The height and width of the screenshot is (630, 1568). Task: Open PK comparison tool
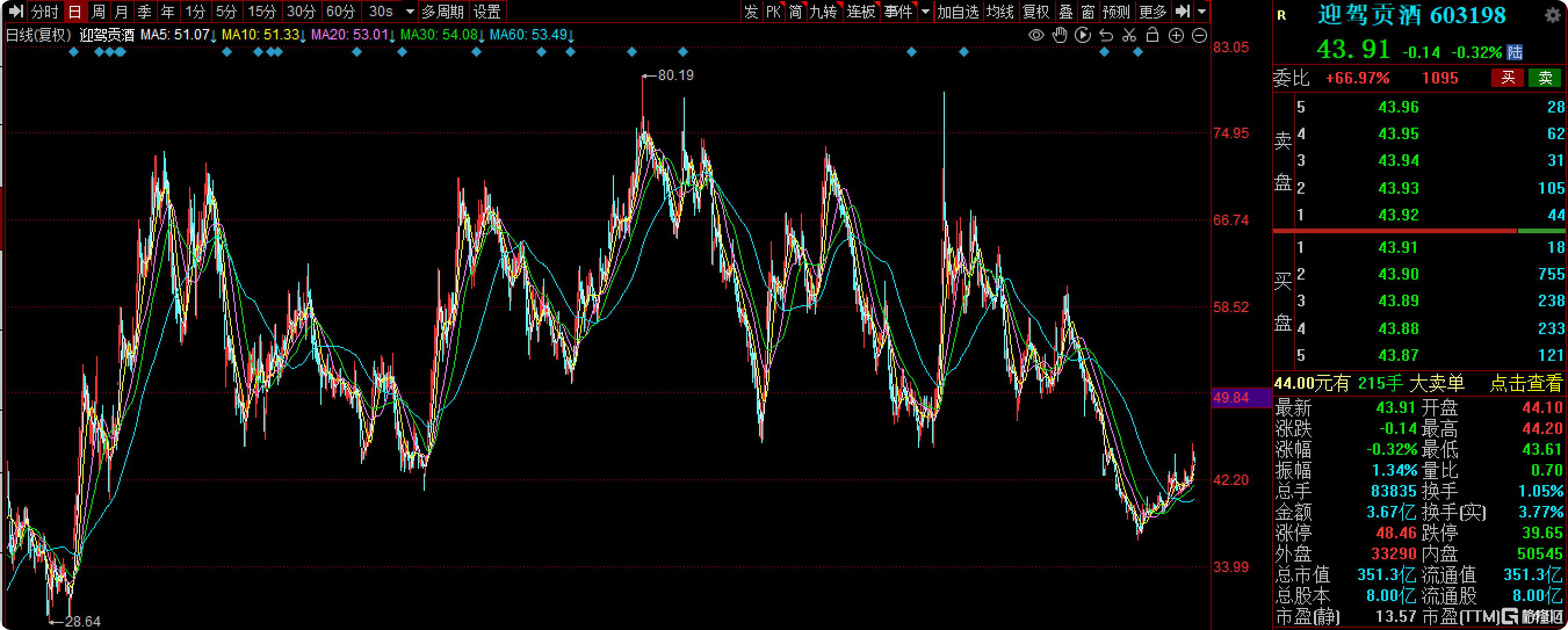pos(773,12)
